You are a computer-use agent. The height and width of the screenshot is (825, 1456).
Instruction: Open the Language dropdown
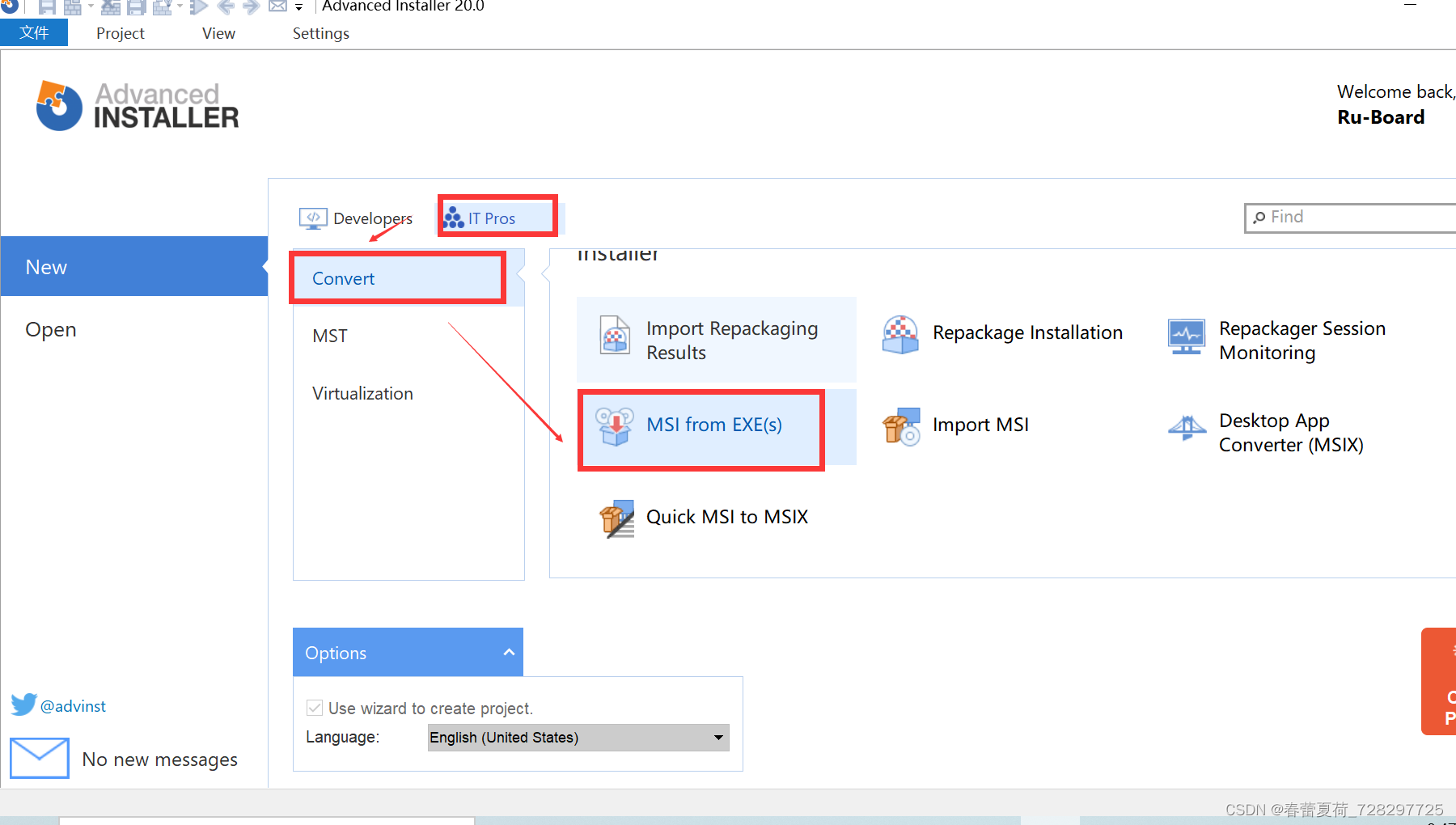(x=578, y=738)
